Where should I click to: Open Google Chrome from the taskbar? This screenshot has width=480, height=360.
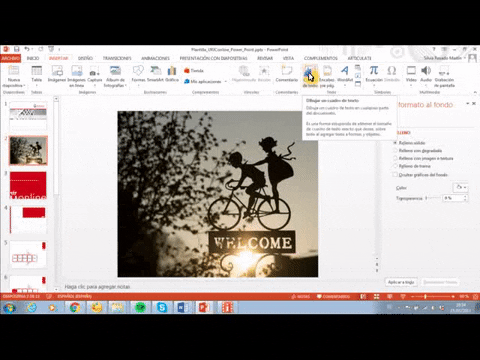(x=75, y=307)
